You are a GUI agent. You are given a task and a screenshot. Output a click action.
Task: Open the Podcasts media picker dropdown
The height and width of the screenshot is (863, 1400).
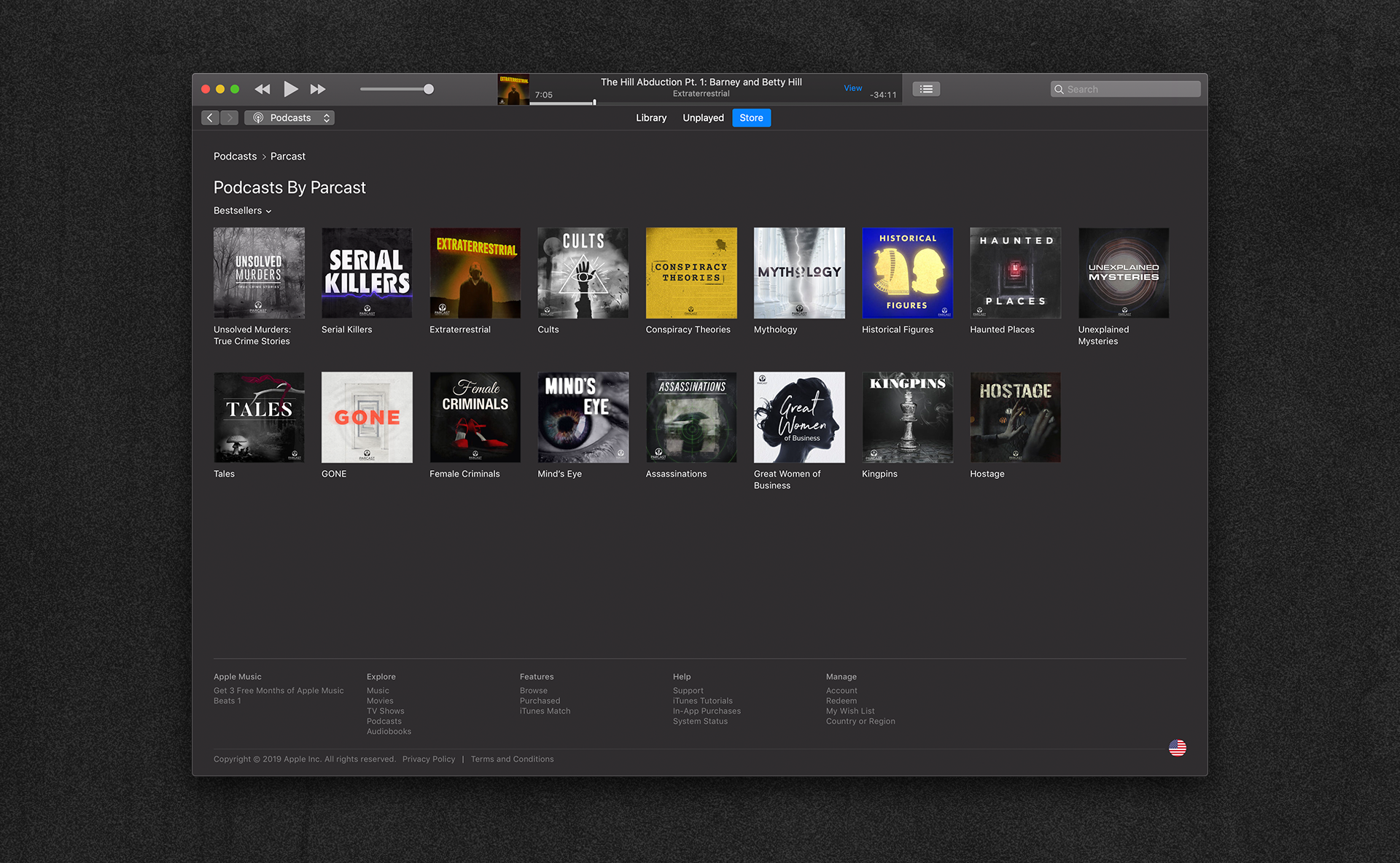click(x=289, y=117)
